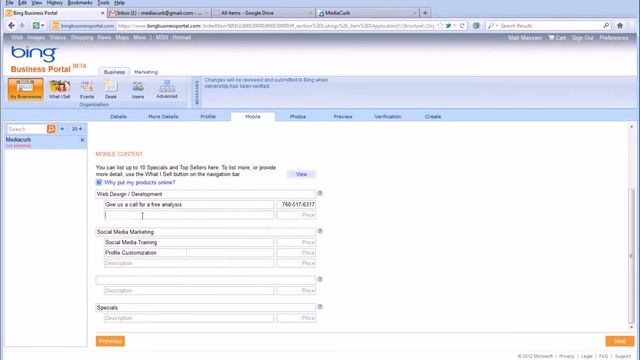This screenshot has height=360, width=640.
Task: Reload the page with the refresh icon
Action: pyautogui.click(x=462, y=26)
